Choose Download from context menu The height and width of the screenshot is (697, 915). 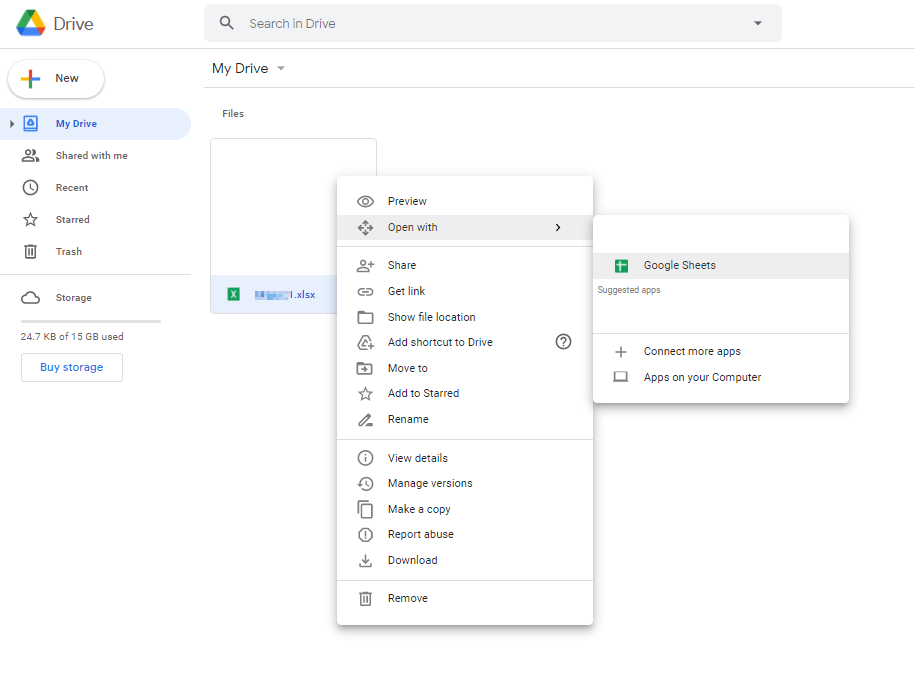[465, 560]
